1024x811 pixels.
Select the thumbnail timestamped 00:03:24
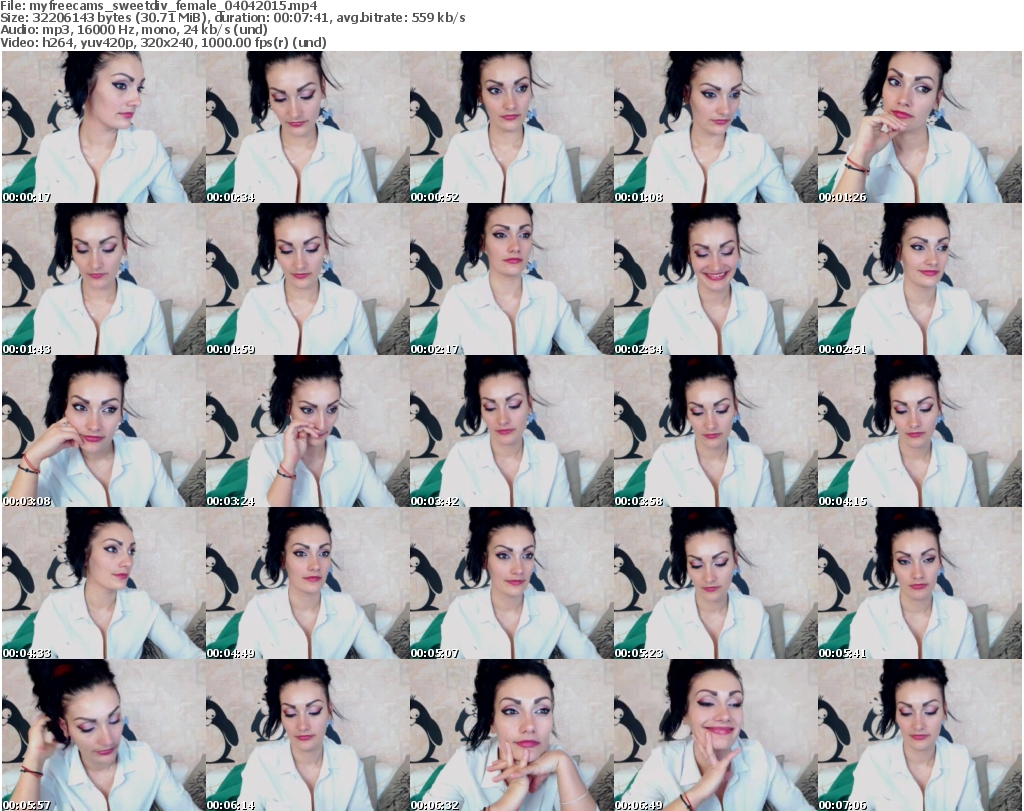pos(308,432)
